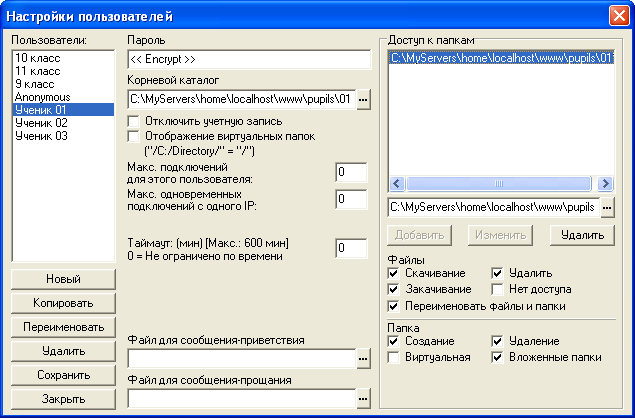
Task: Uncheck Вложенные папки option
Action: point(497,358)
